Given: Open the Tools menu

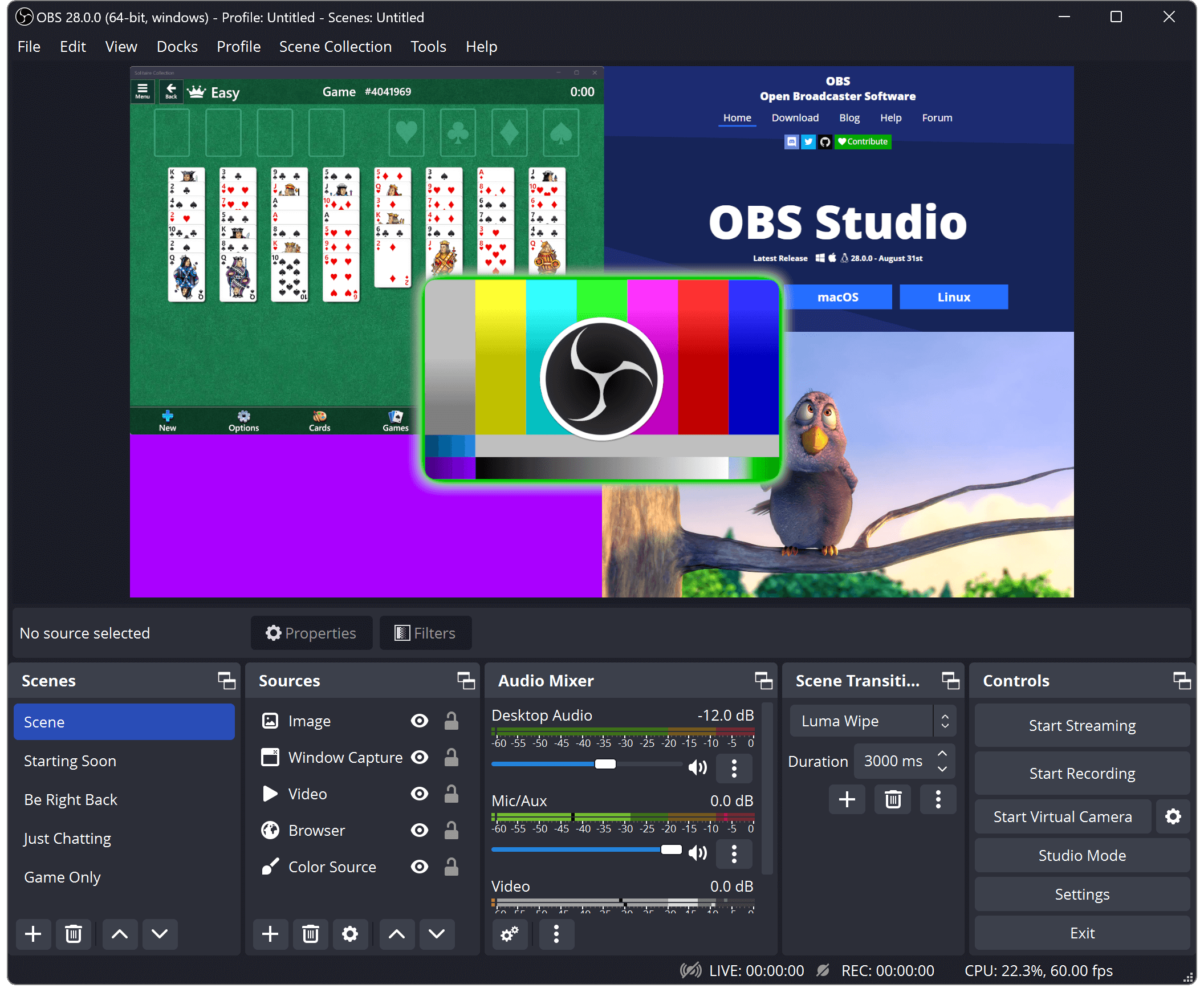Looking at the screenshot, I should click(x=427, y=46).
